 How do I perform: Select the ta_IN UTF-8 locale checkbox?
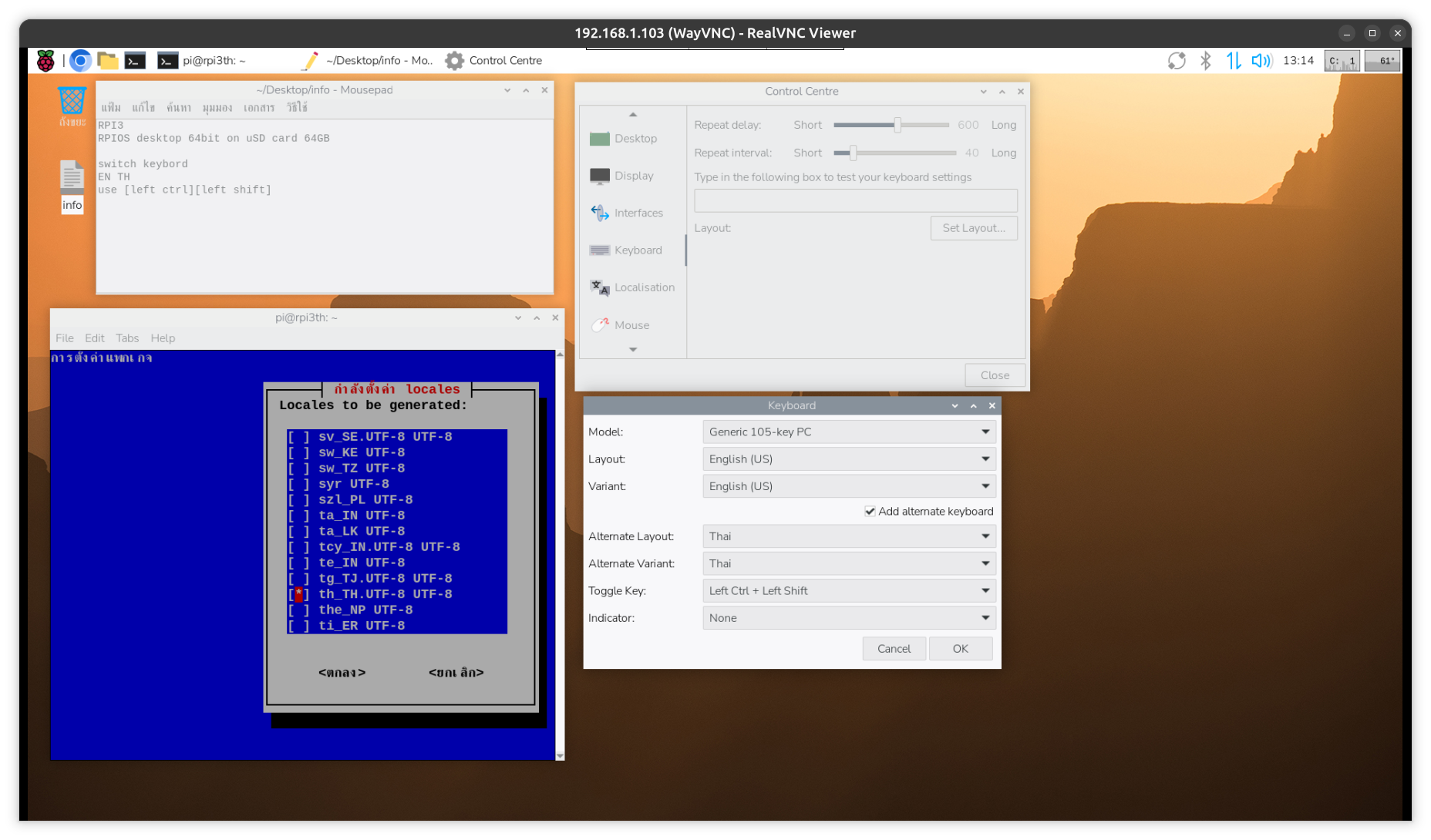coord(298,516)
